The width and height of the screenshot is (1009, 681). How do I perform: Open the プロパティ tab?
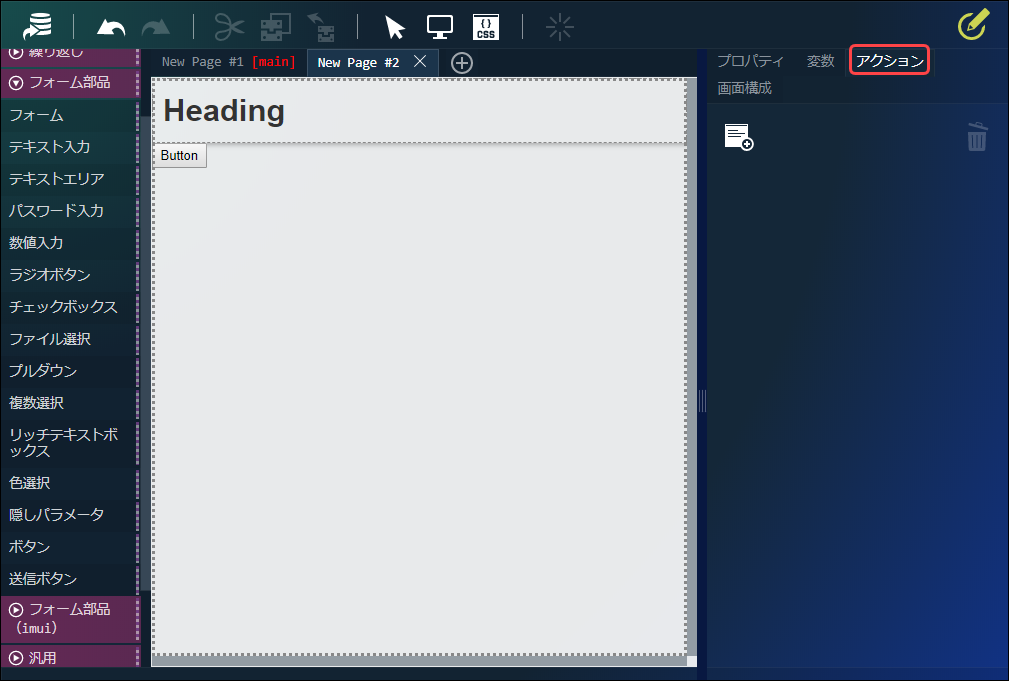pyautogui.click(x=750, y=61)
